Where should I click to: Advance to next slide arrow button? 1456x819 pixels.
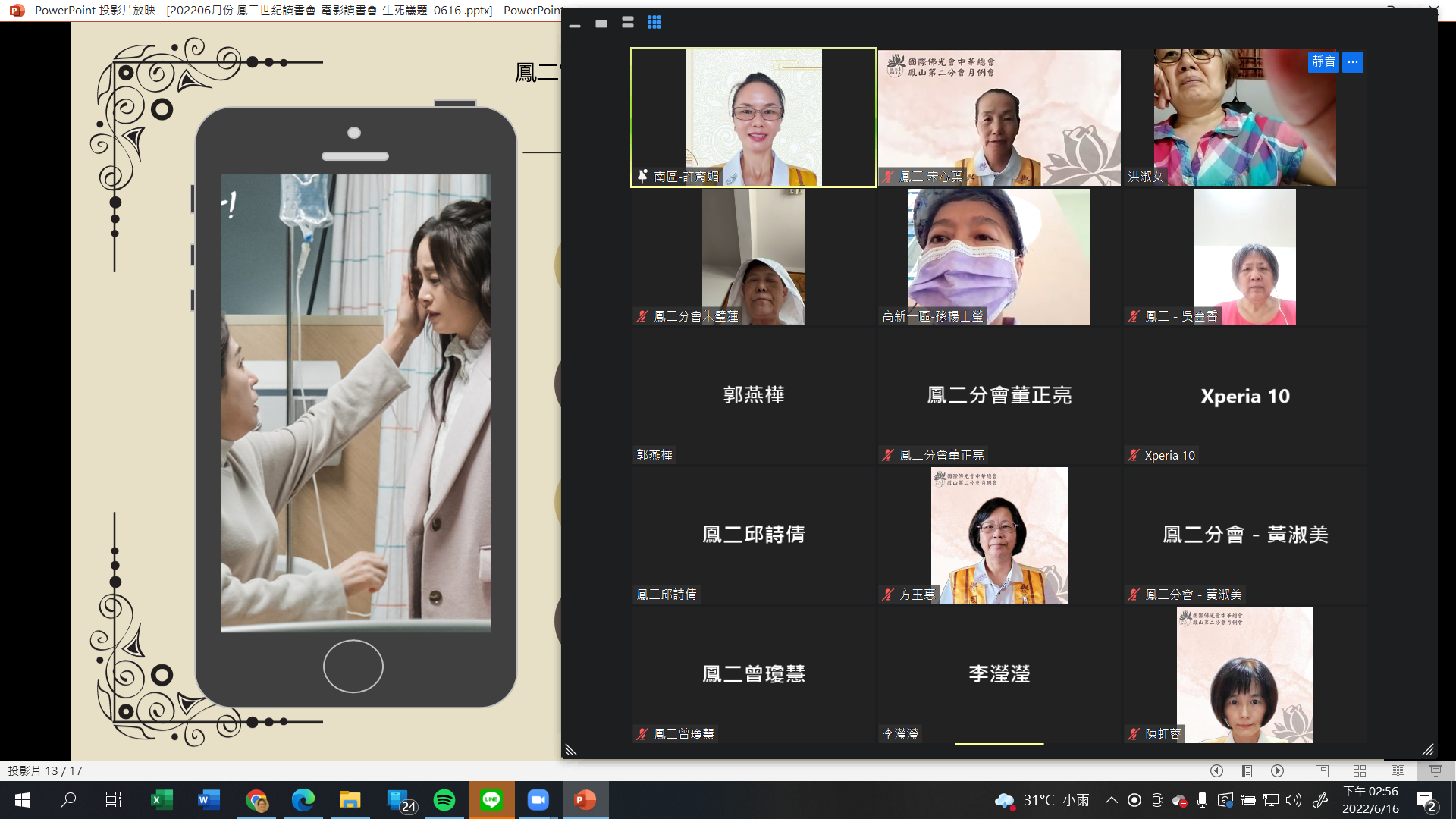coord(1278,770)
